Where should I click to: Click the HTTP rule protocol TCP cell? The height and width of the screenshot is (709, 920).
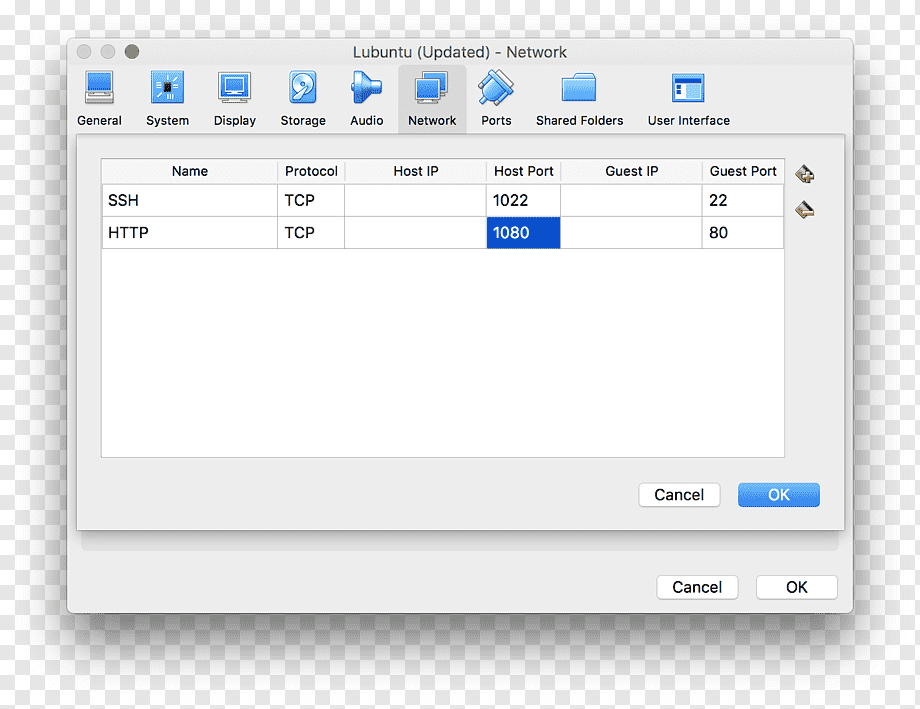[311, 233]
